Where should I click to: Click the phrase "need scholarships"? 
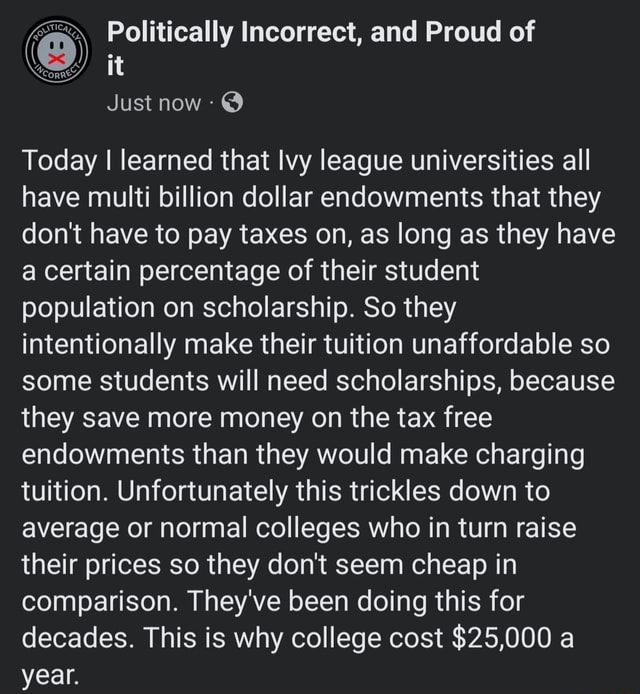tap(384, 382)
